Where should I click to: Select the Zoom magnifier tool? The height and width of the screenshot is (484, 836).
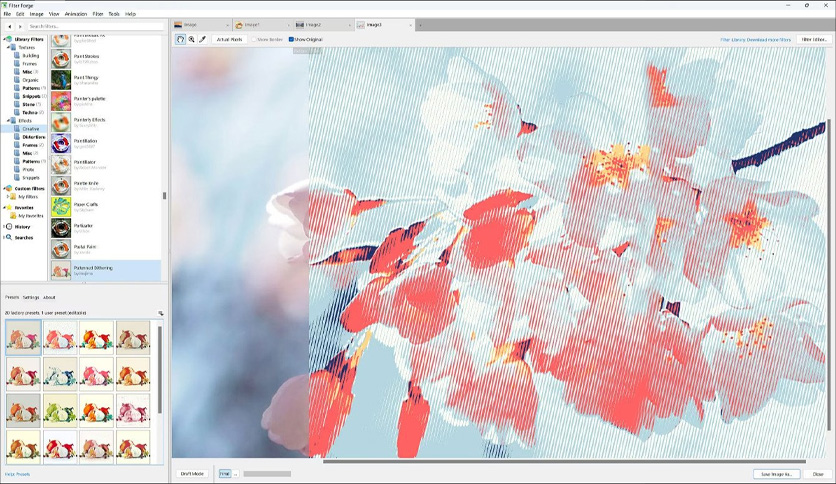click(191, 39)
